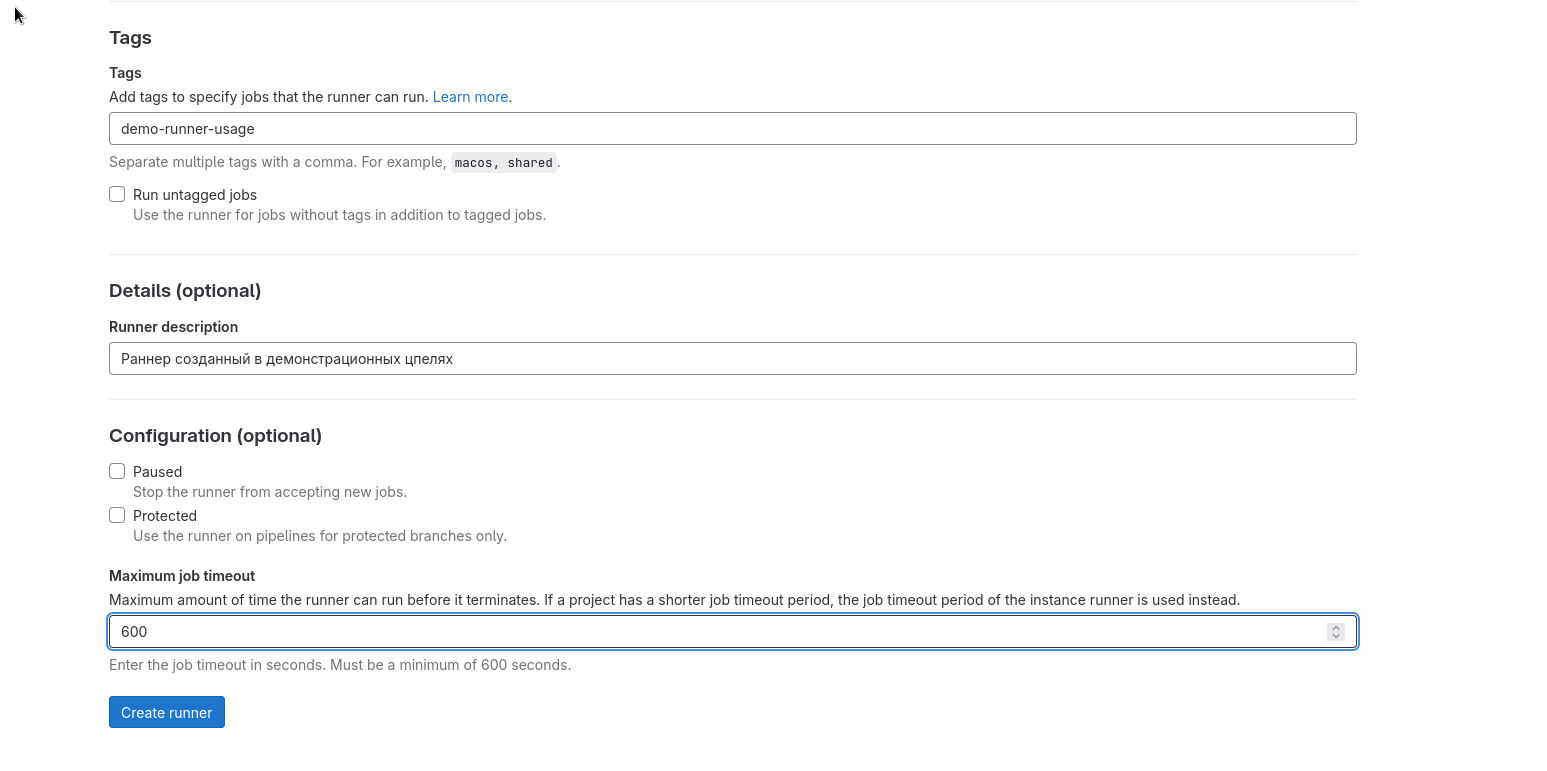Check the Protected checkbox
This screenshot has width=1547, height=771.
117,515
